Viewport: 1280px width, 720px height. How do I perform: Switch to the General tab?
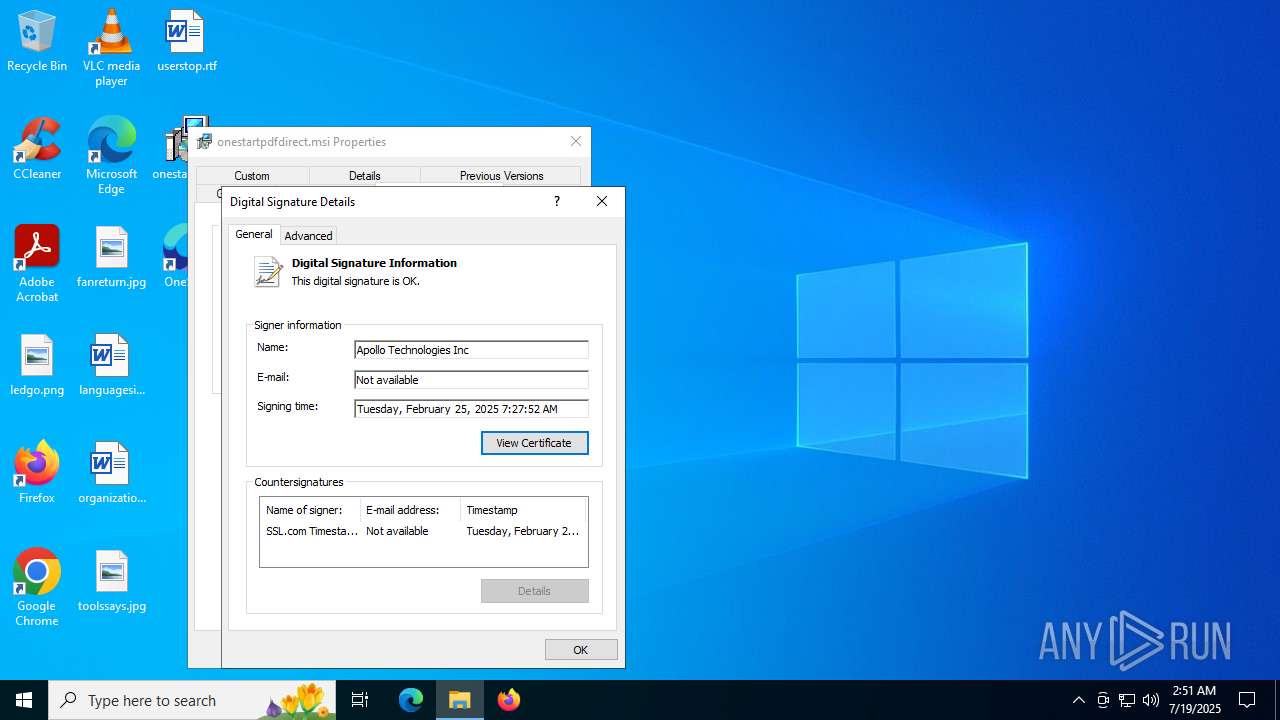coord(253,234)
